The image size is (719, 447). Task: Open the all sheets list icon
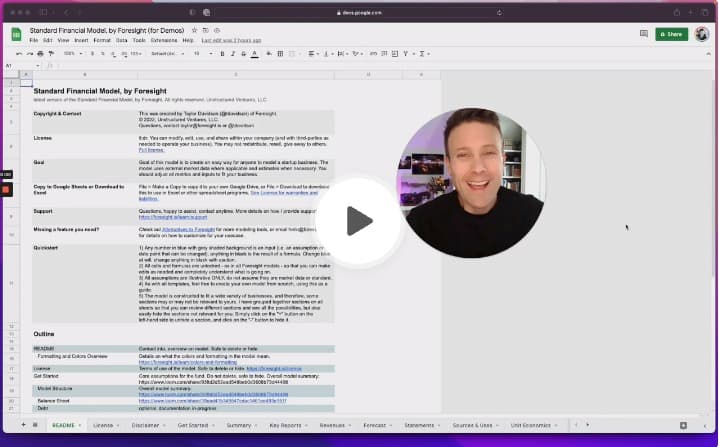click(35, 425)
